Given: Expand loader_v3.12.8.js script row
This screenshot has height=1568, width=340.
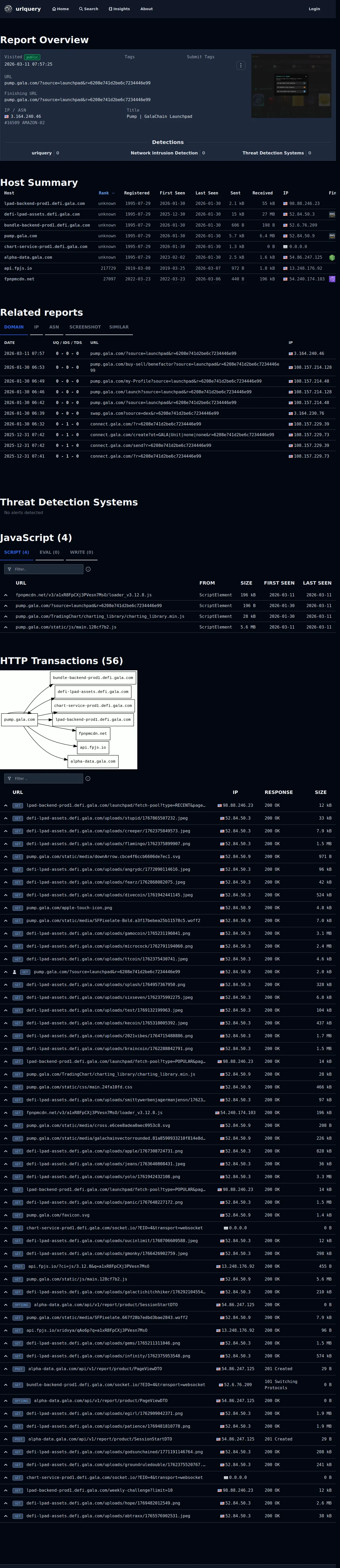Looking at the screenshot, I should click(6, 595).
